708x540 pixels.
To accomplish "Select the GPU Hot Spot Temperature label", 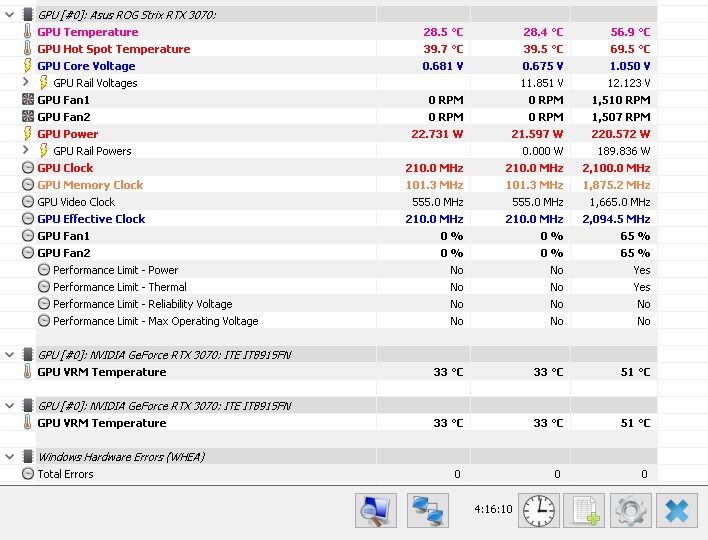I will coord(114,49).
